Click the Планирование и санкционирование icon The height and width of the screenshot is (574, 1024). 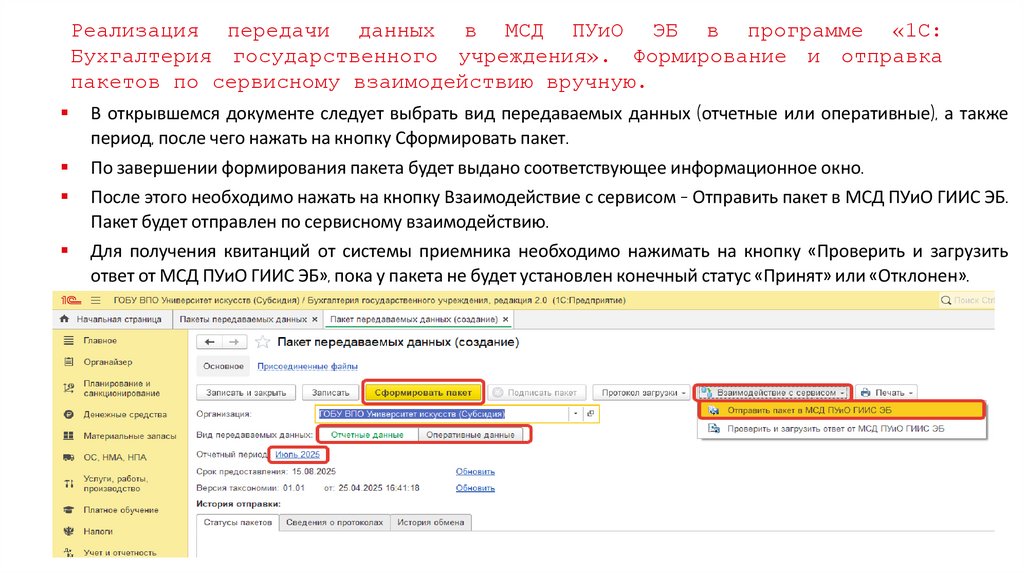point(69,388)
